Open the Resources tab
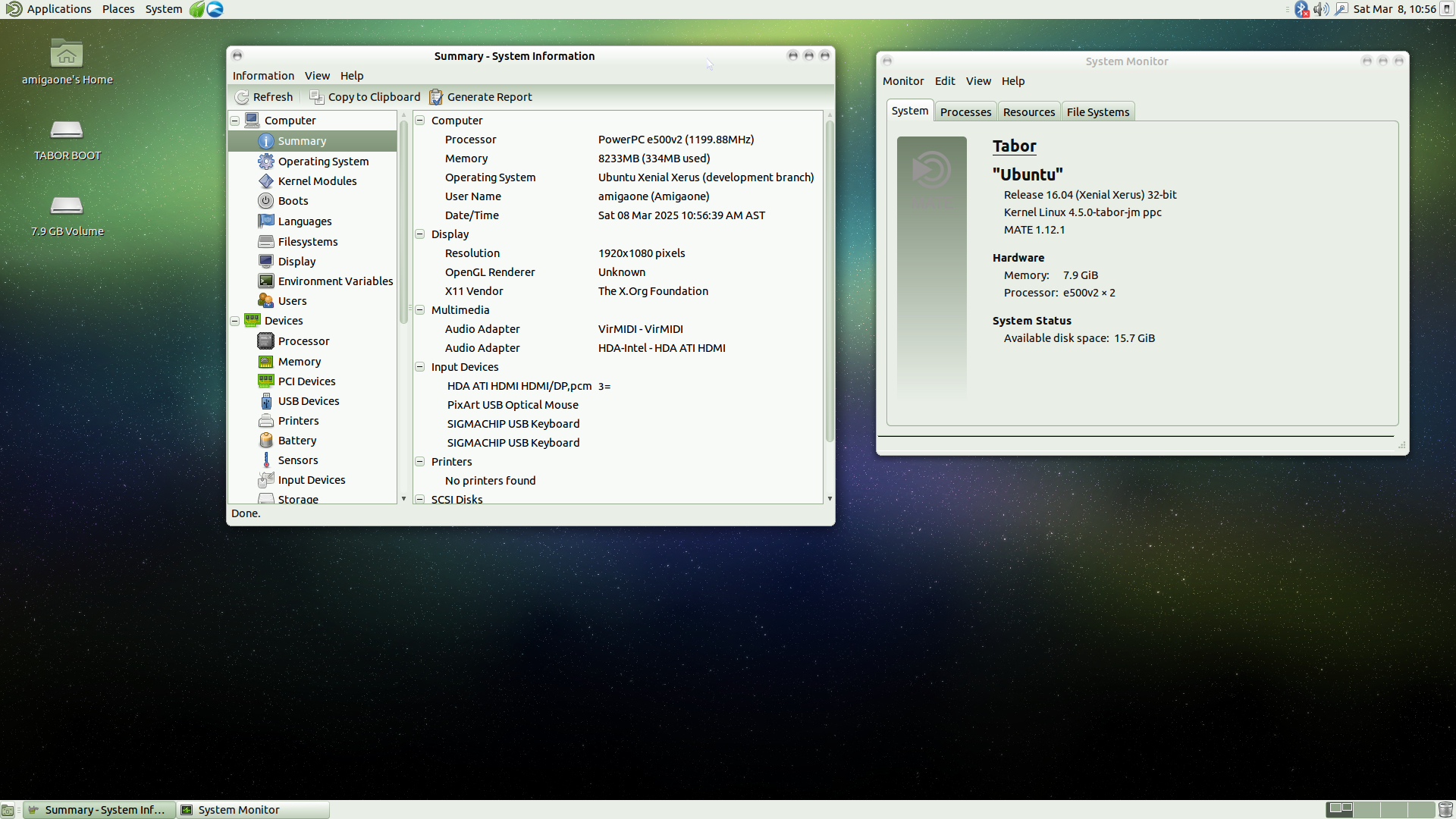Viewport: 1456px width, 819px height. coord(1028,112)
